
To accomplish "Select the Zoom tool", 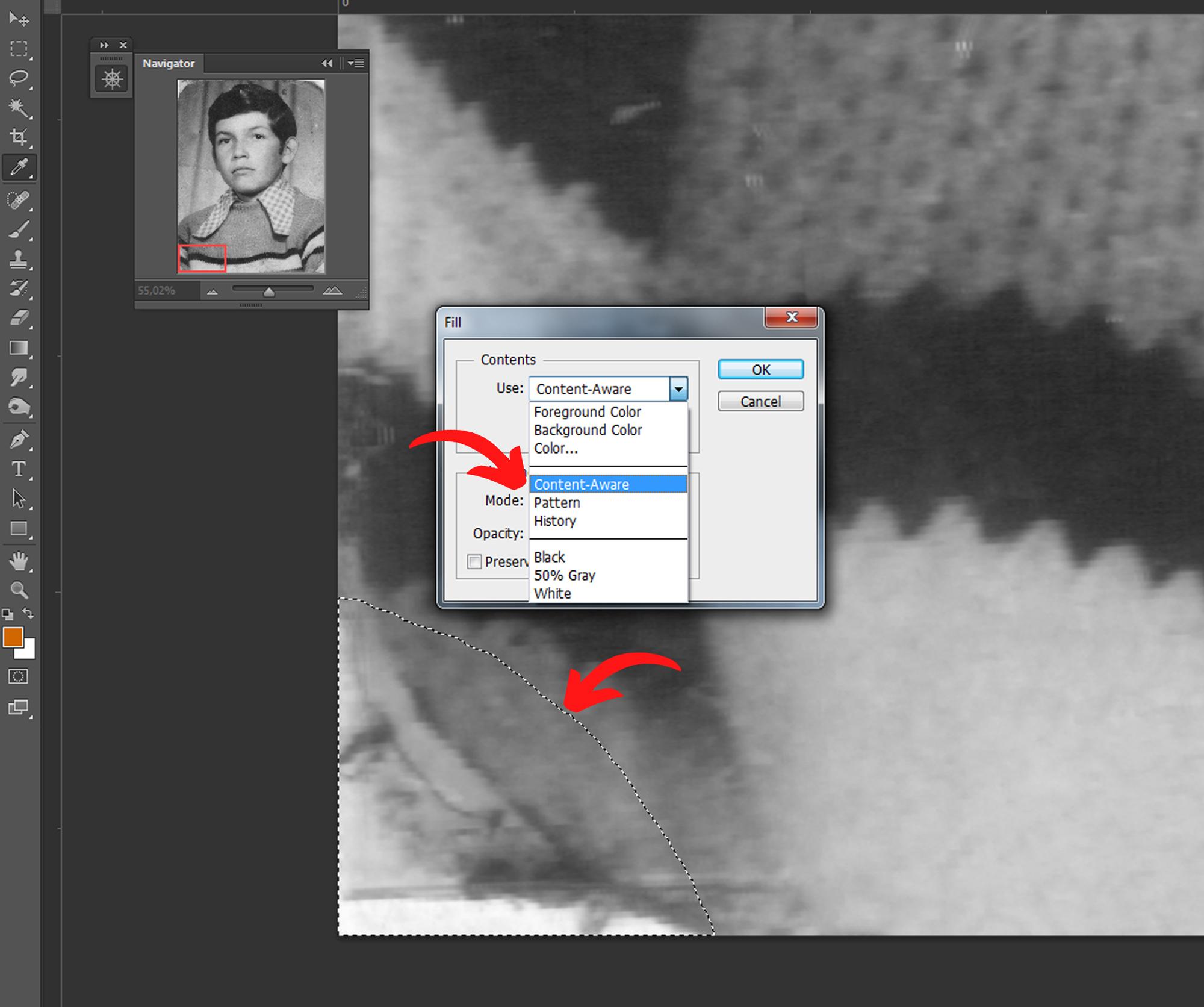I will point(18,590).
